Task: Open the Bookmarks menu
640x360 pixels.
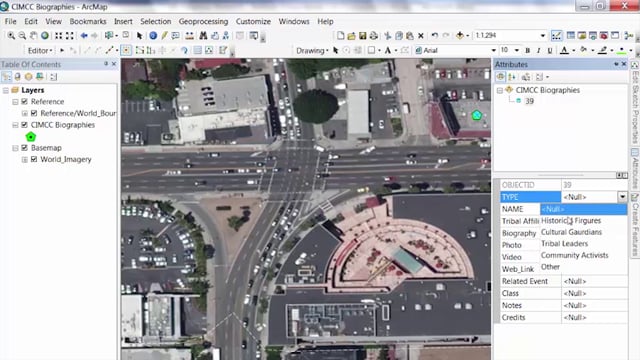Action: pos(88,21)
